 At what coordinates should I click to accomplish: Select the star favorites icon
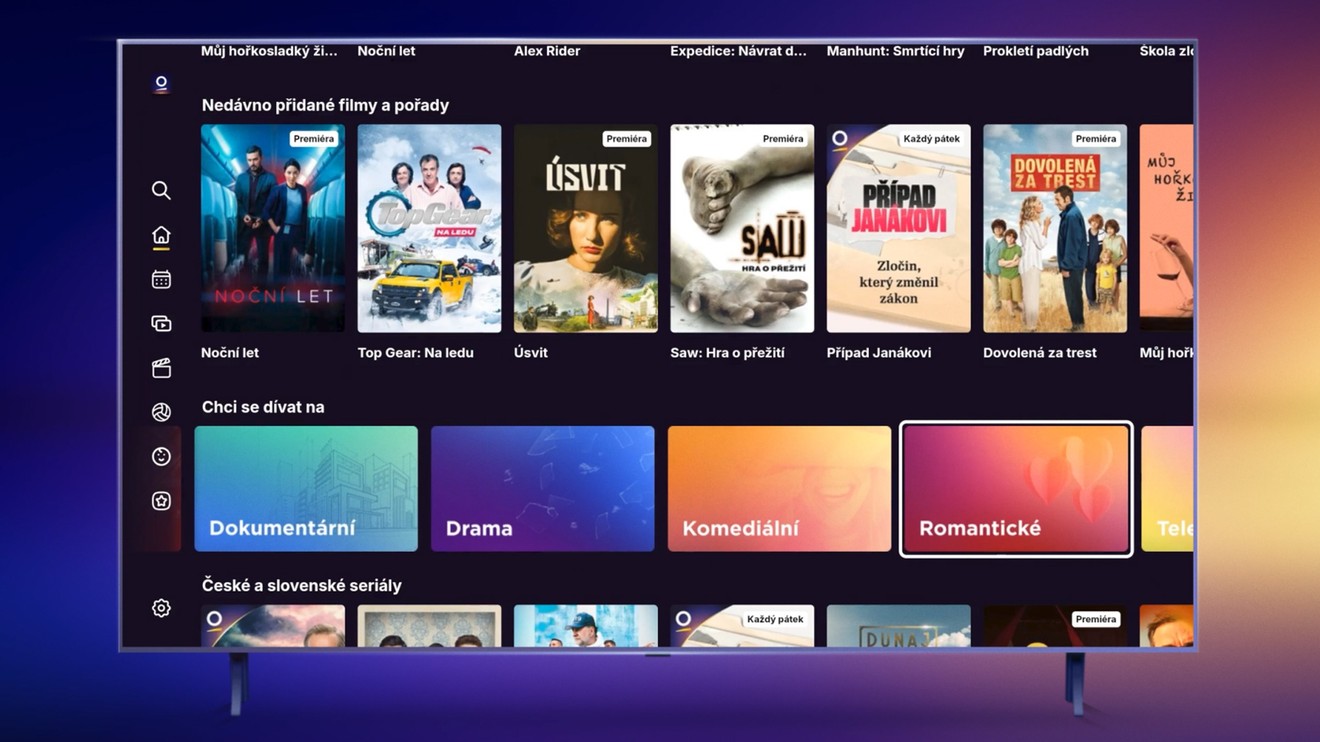pos(161,501)
